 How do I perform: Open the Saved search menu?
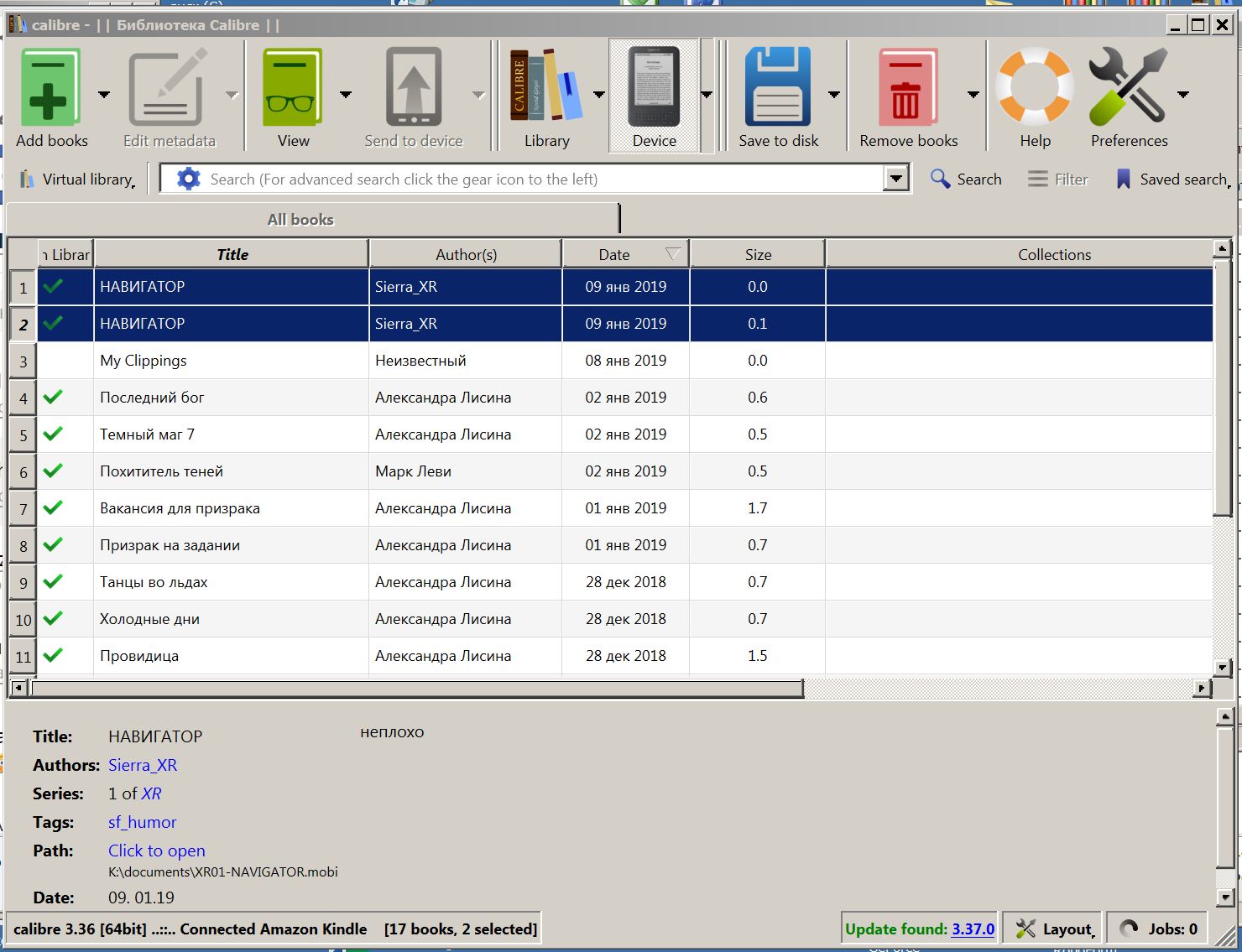coord(1172,179)
